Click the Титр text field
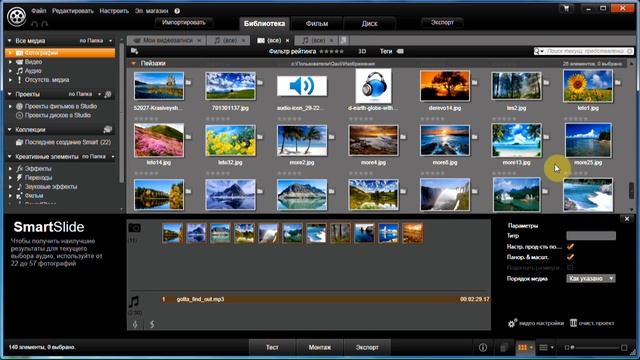The width and height of the screenshot is (640, 360). (591, 236)
